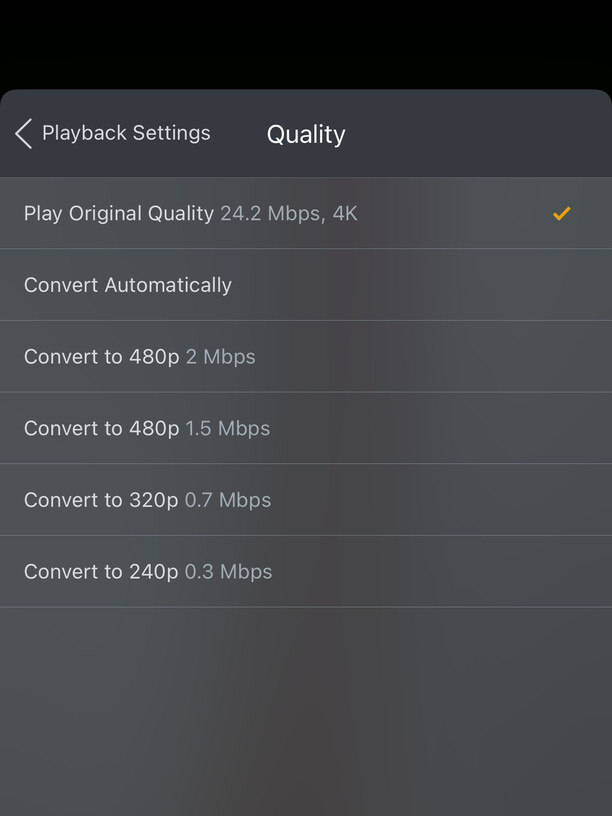Tap the 1.5 Mbps bitrate label
Viewport: 612px width, 816px height.
point(228,428)
